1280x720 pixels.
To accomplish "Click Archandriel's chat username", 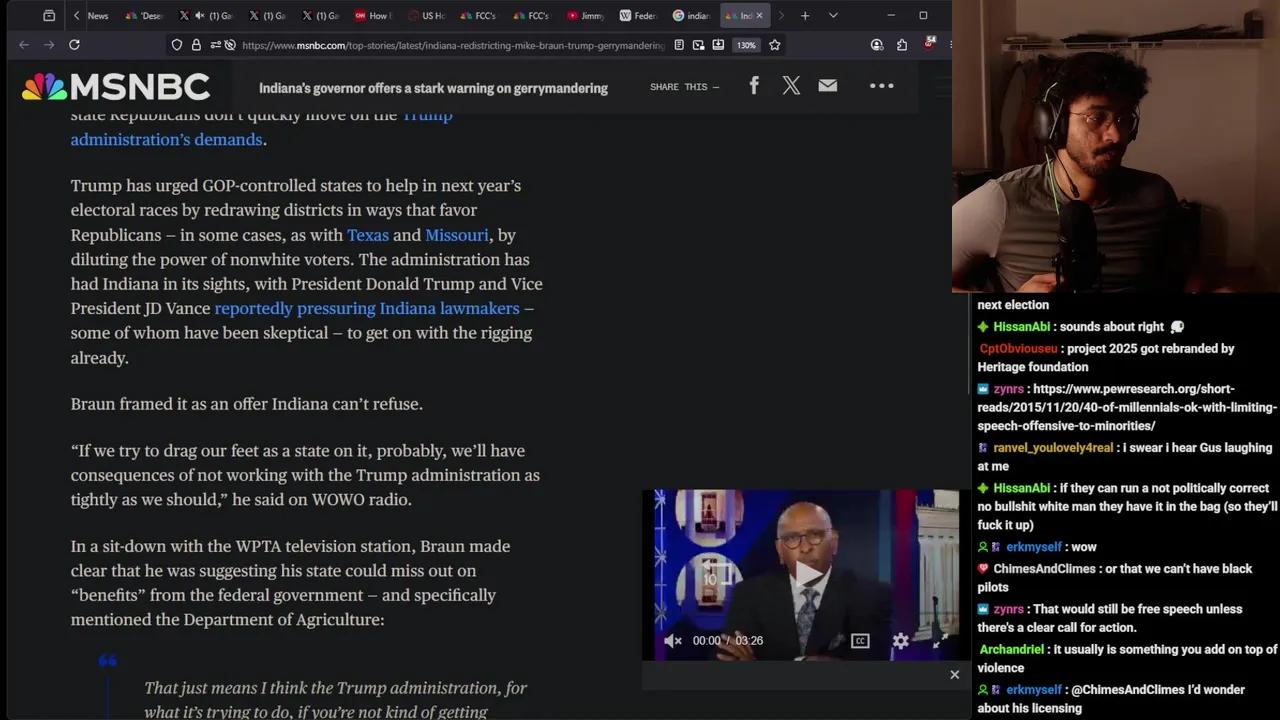I will pyautogui.click(x=1012, y=650).
